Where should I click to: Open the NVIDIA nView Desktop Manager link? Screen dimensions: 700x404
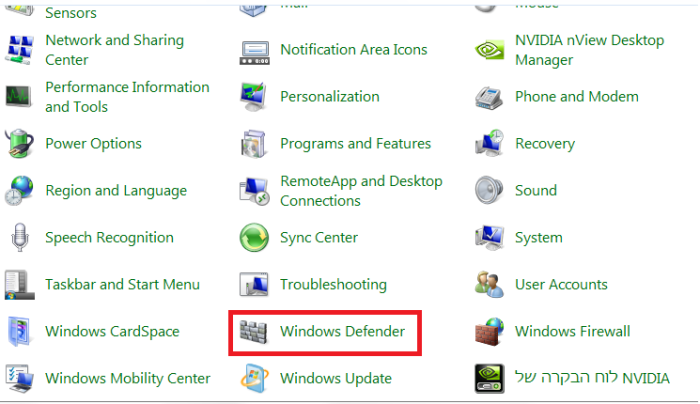click(x=589, y=50)
